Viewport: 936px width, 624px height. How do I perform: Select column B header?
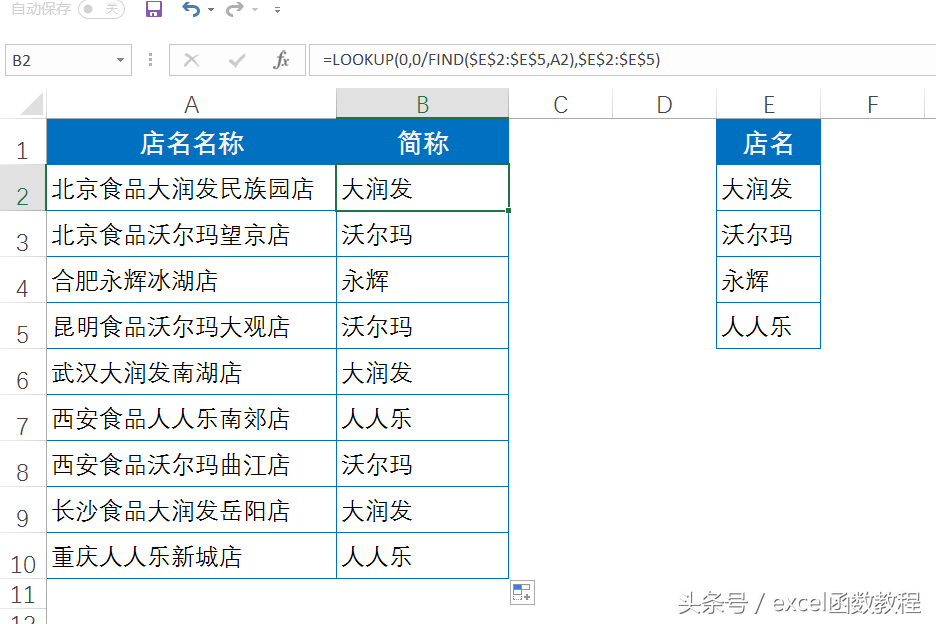coord(423,104)
